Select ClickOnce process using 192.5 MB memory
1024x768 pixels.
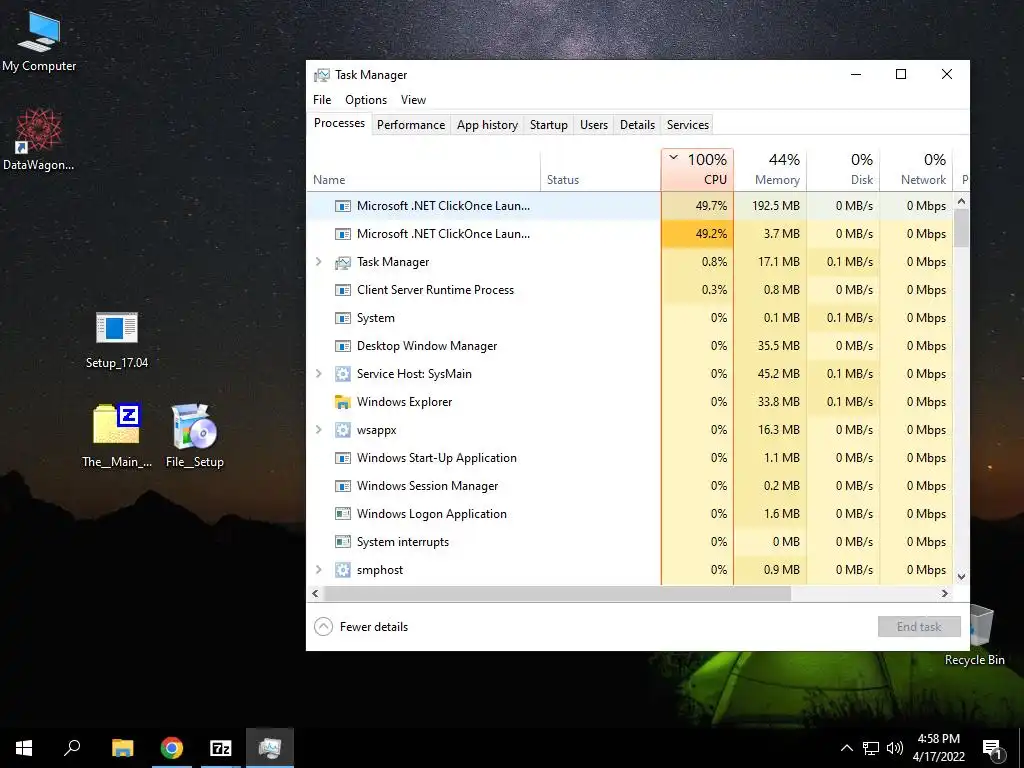click(x=630, y=206)
